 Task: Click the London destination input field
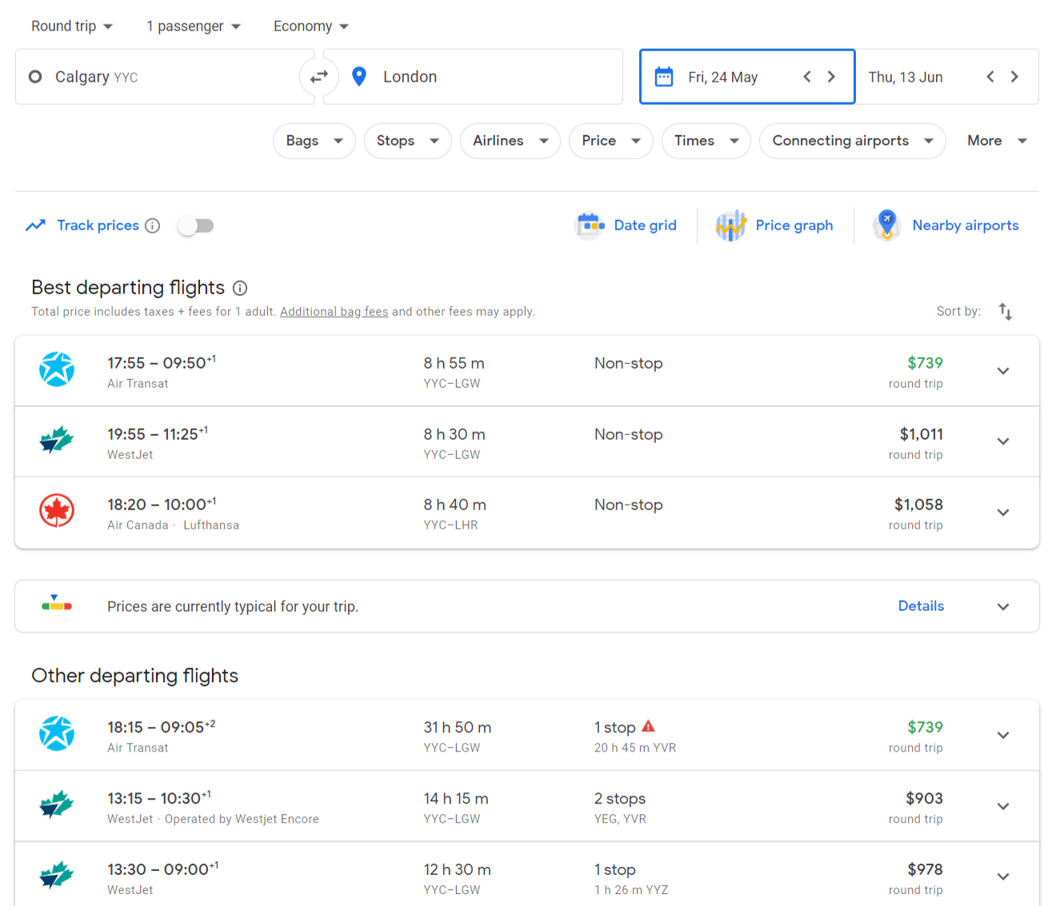point(470,76)
